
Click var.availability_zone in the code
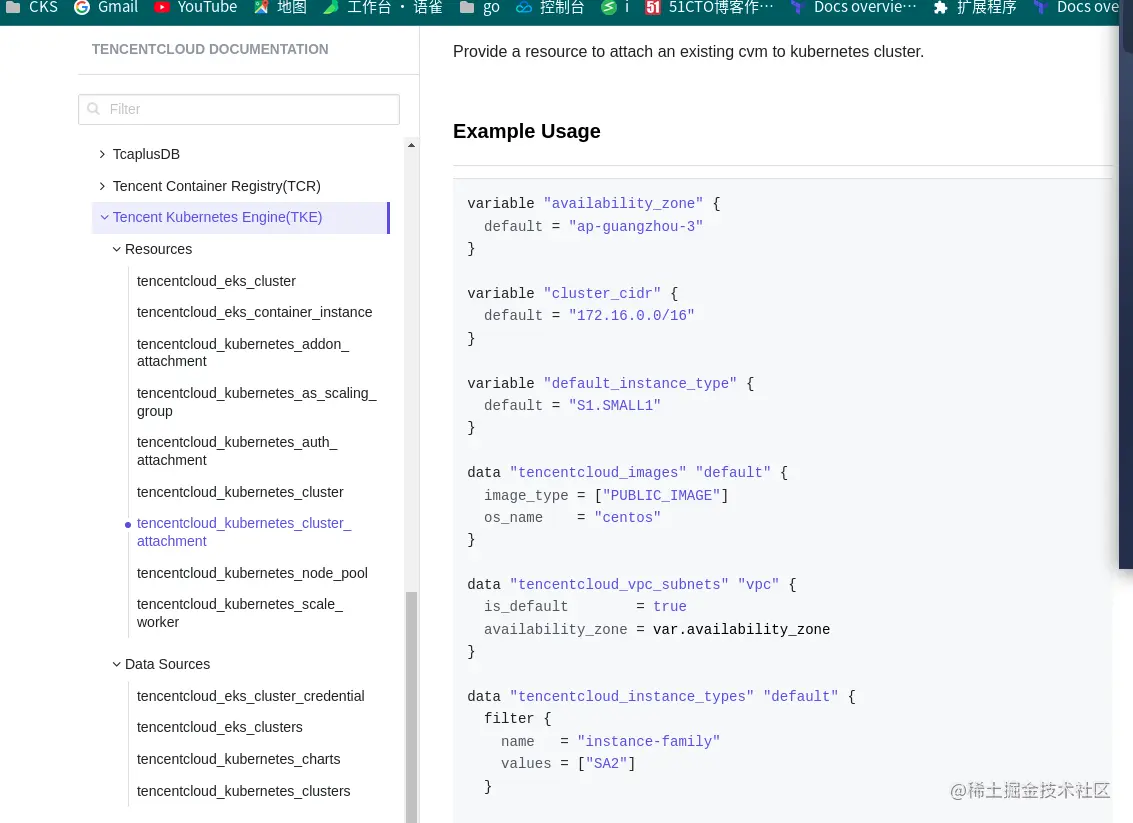click(x=741, y=629)
